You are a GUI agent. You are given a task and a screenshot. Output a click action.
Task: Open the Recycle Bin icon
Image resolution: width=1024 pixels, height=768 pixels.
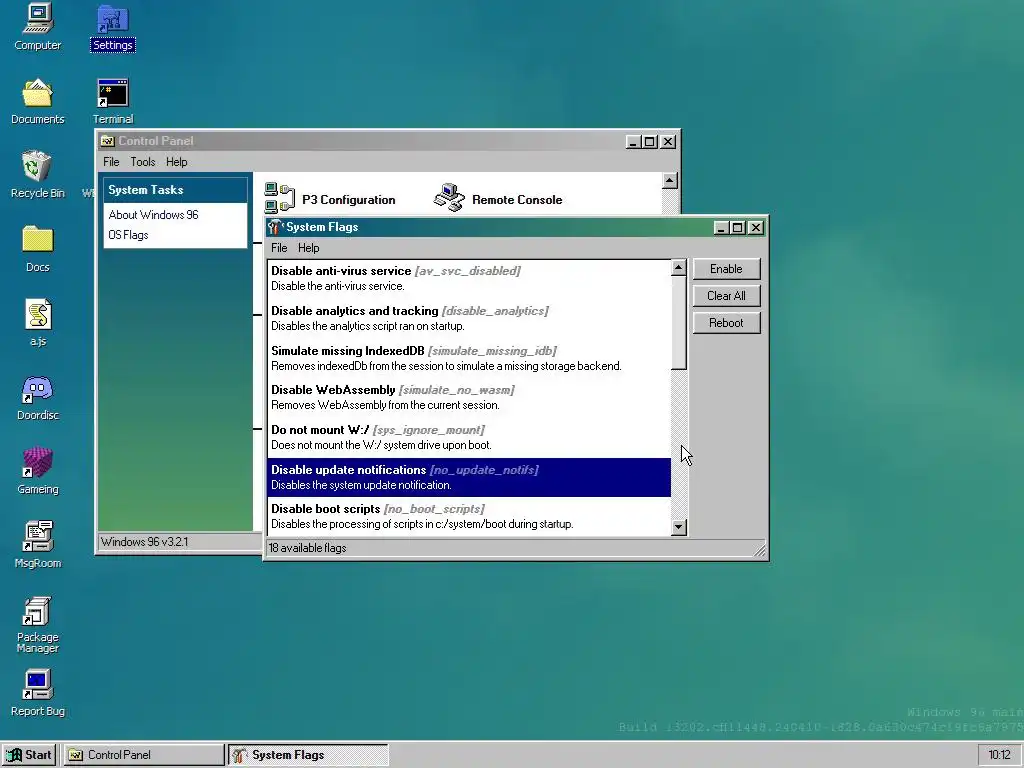click(x=38, y=174)
